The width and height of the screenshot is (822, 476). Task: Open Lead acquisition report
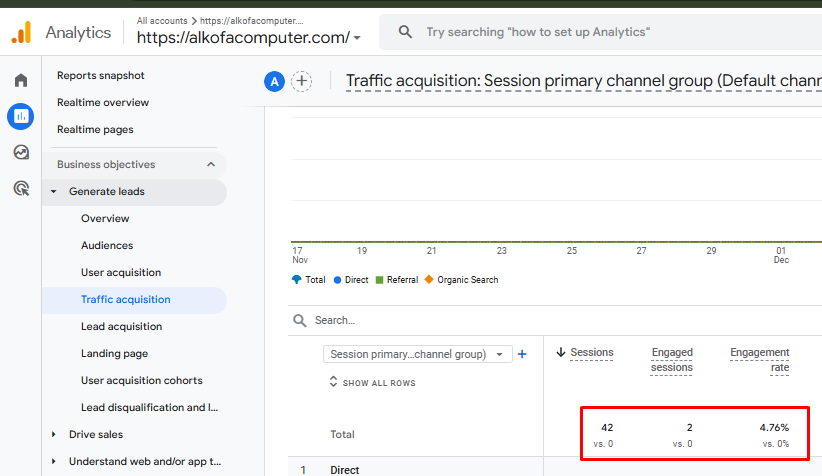point(121,326)
